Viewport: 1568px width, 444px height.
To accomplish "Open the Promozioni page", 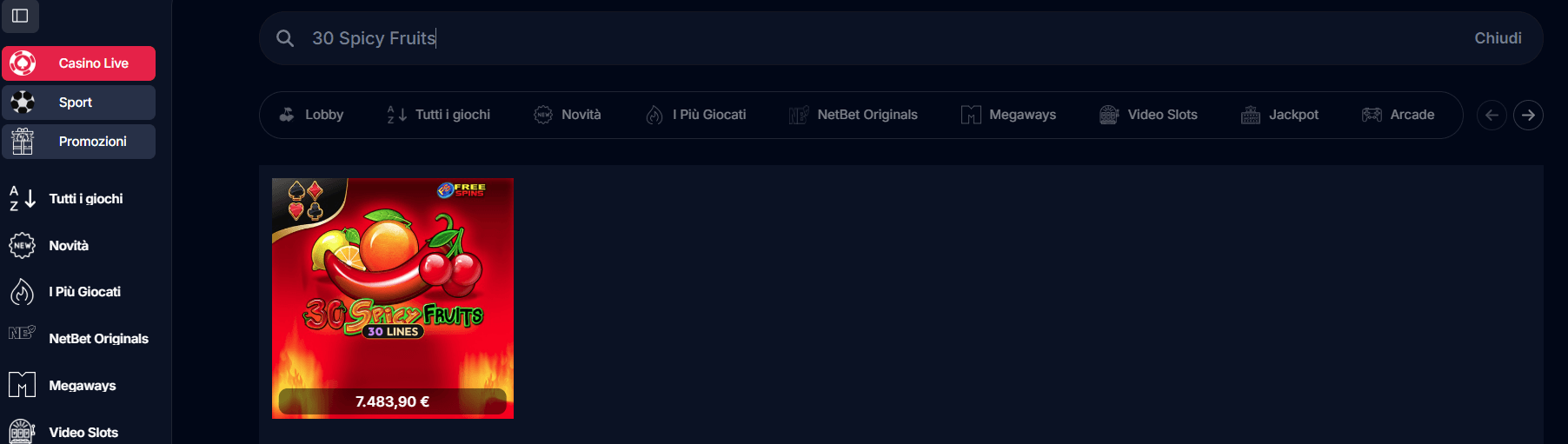I will [x=78, y=142].
